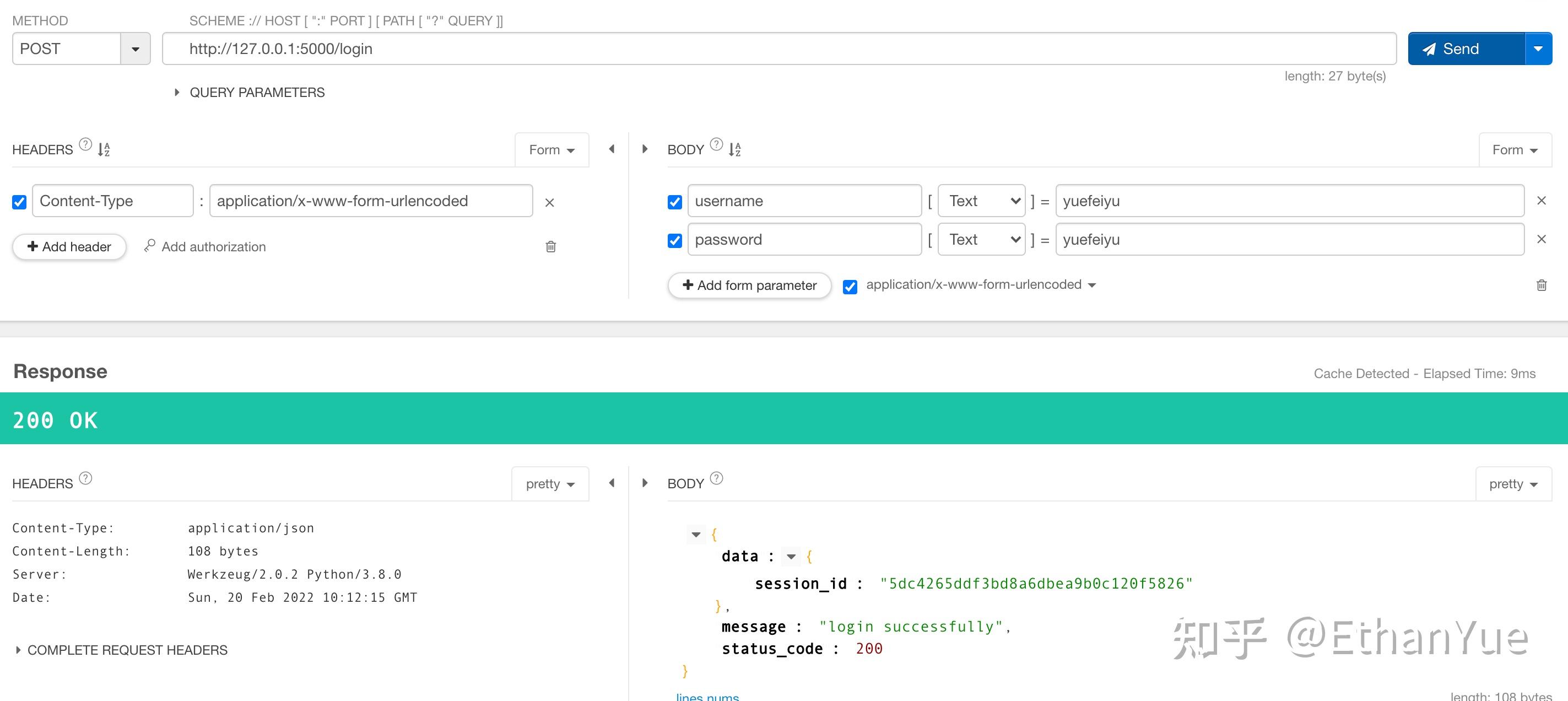Click Add header button
The width and height of the screenshot is (1568, 701).
[x=69, y=247]
